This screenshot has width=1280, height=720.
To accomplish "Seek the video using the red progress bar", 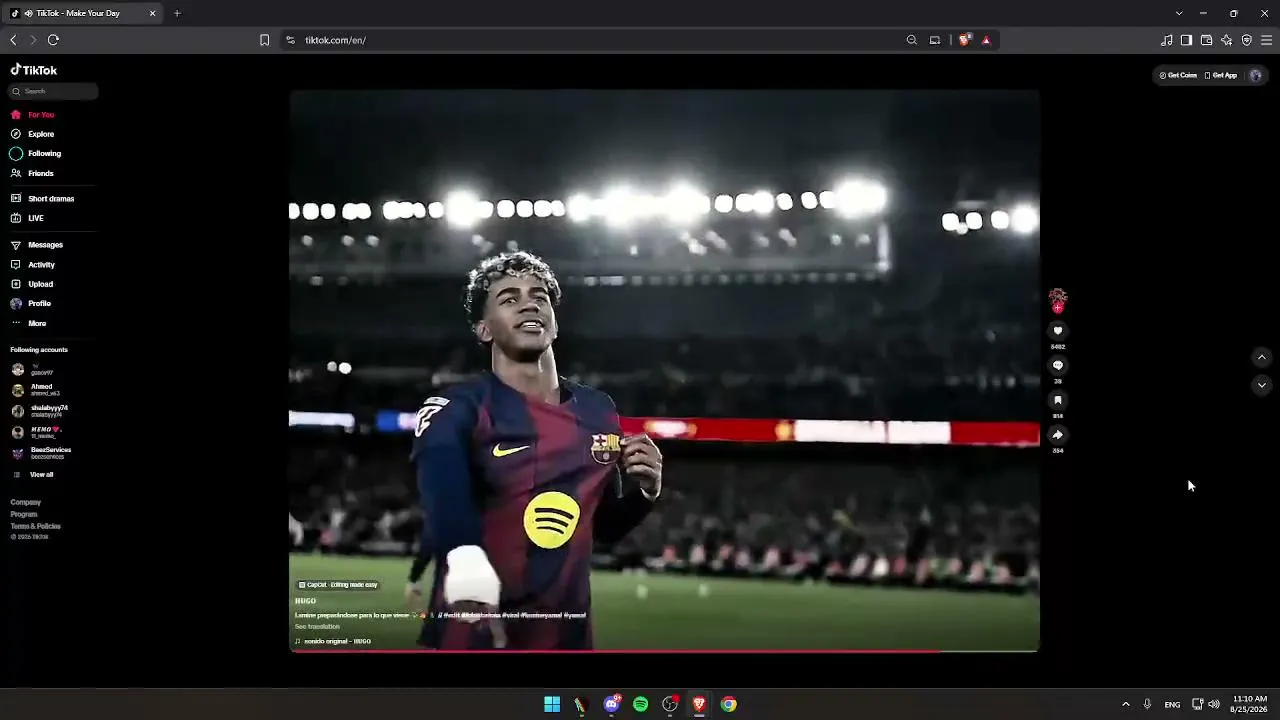I will pos(664,651).
